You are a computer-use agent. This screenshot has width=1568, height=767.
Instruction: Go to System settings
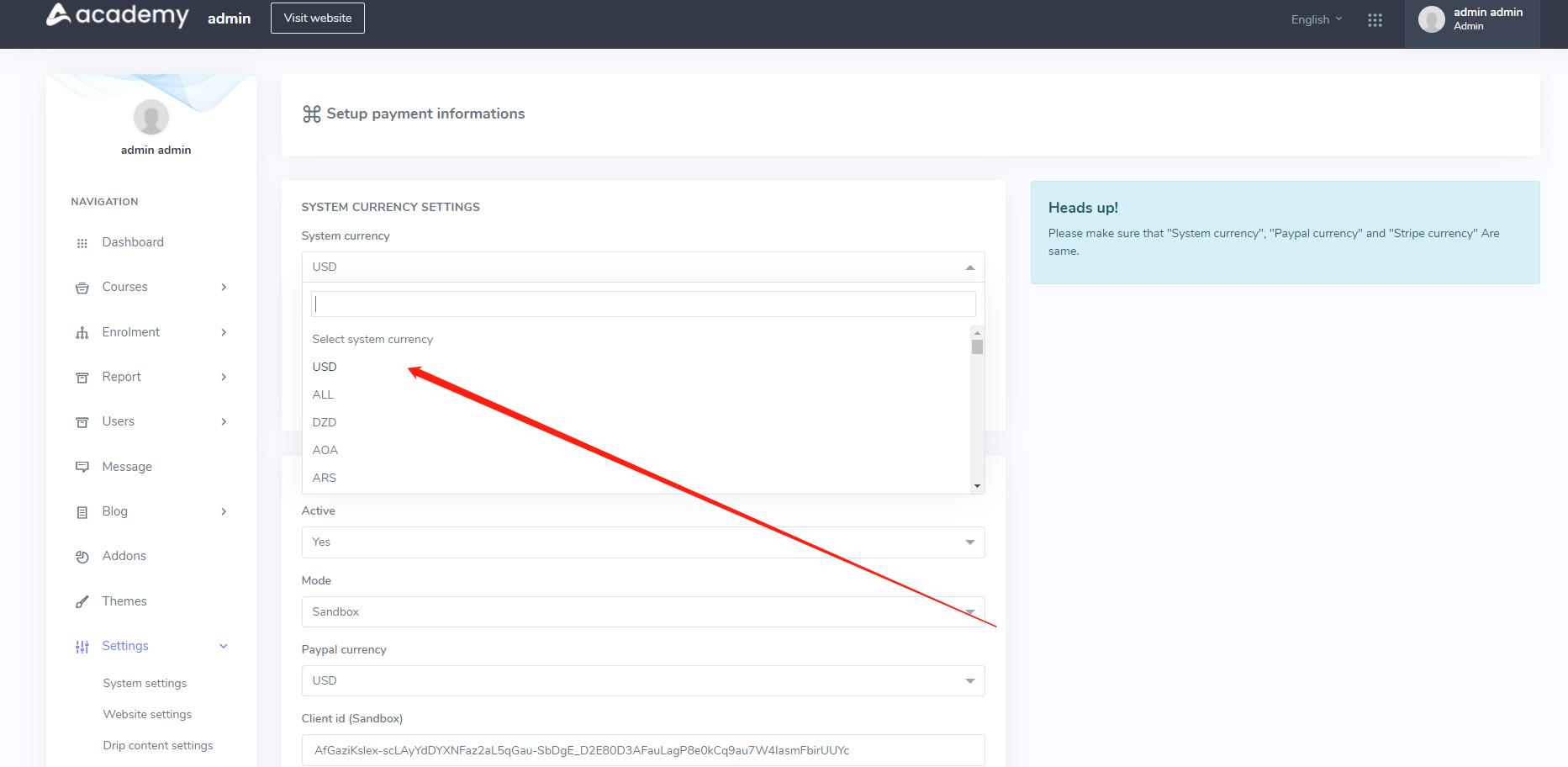click(x=145, y=683)
